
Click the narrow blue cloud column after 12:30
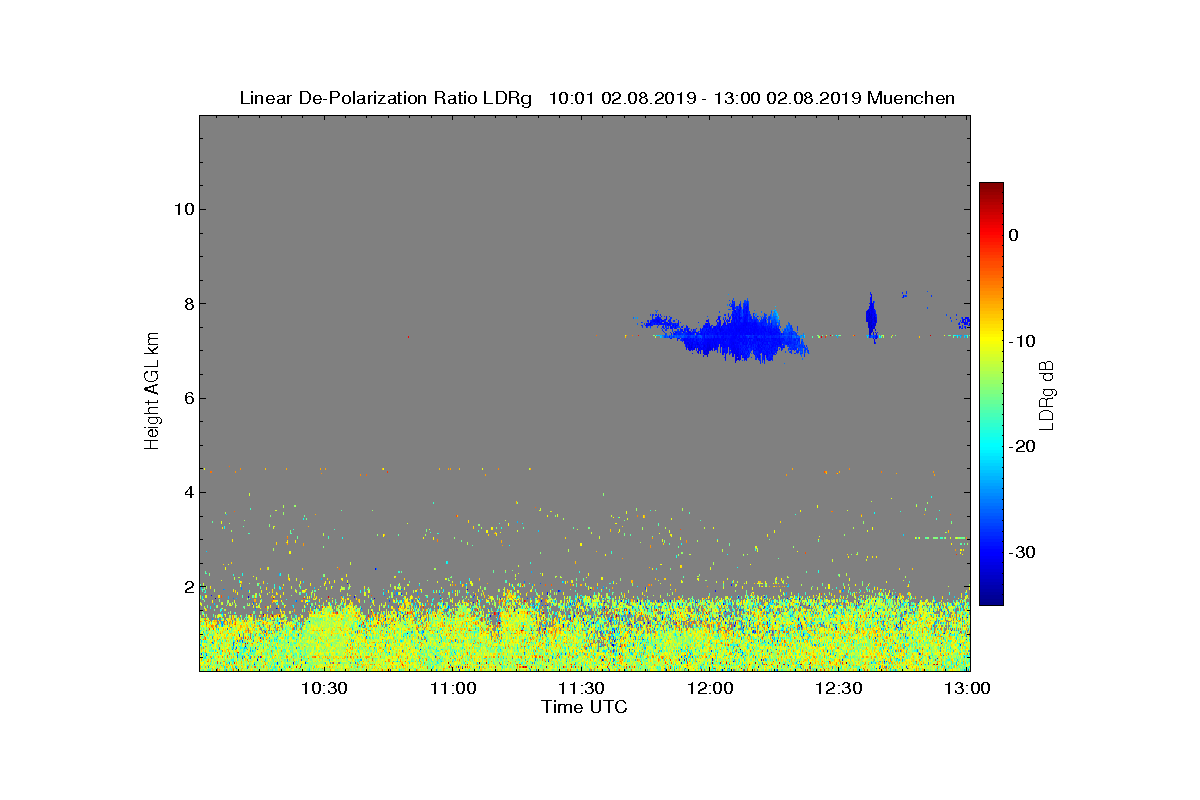click(x=871, y=318)
